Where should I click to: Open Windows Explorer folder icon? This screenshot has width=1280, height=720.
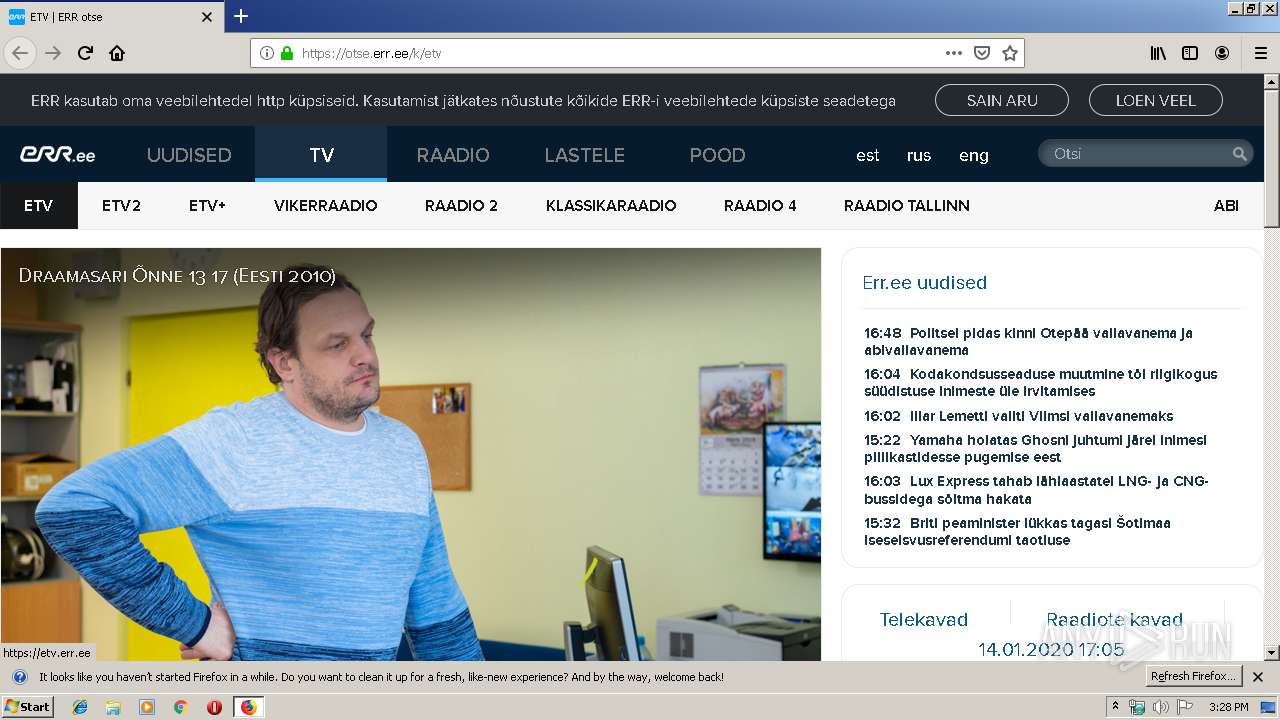[113, 707]
